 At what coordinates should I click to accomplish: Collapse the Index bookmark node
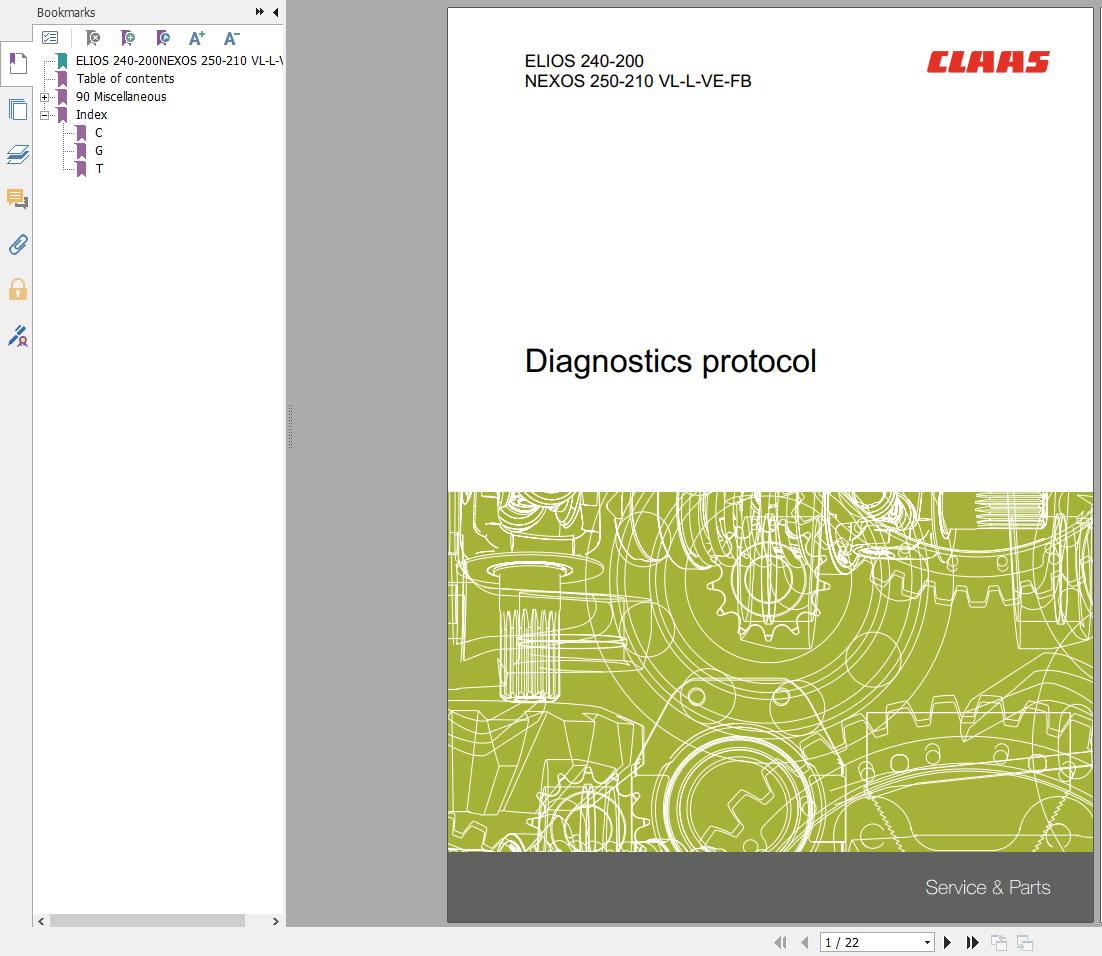(x=44, y=115)
